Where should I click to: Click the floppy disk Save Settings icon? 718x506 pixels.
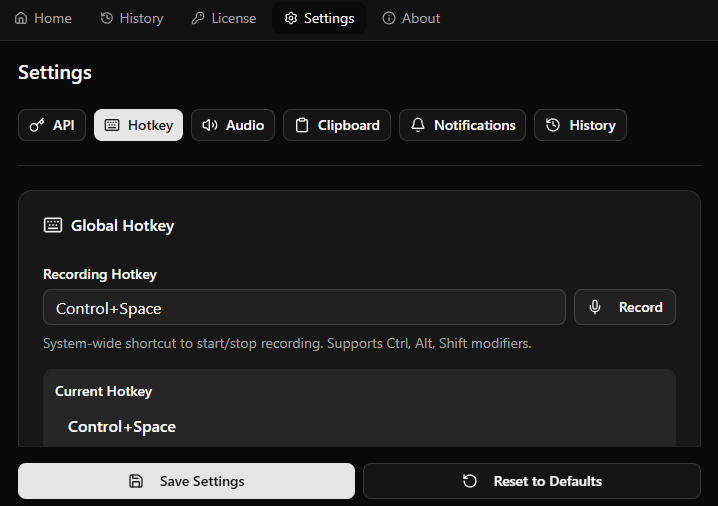(136, 481)
